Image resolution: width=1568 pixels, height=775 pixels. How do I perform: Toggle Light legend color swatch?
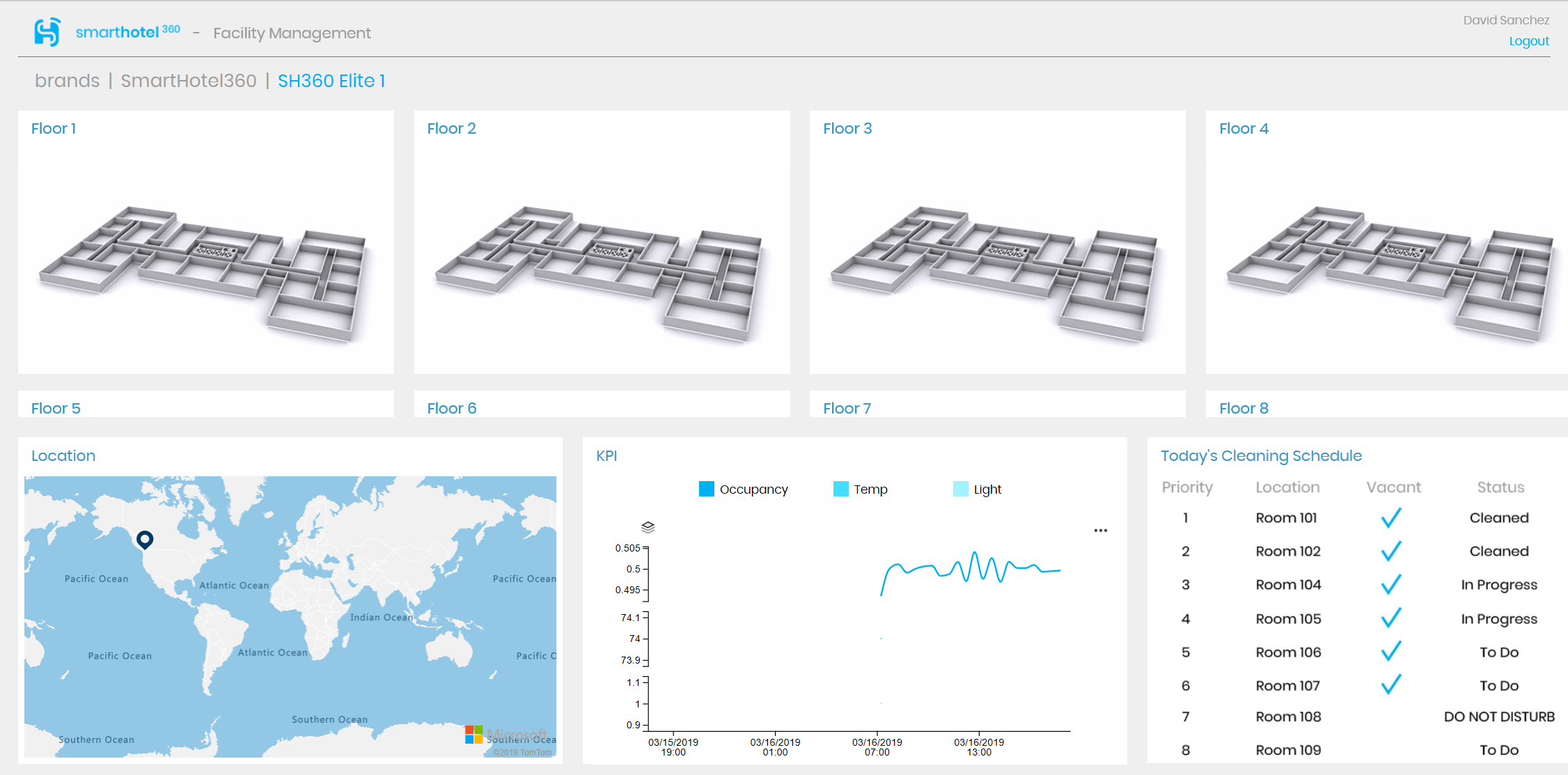click(x=961, y=489)
